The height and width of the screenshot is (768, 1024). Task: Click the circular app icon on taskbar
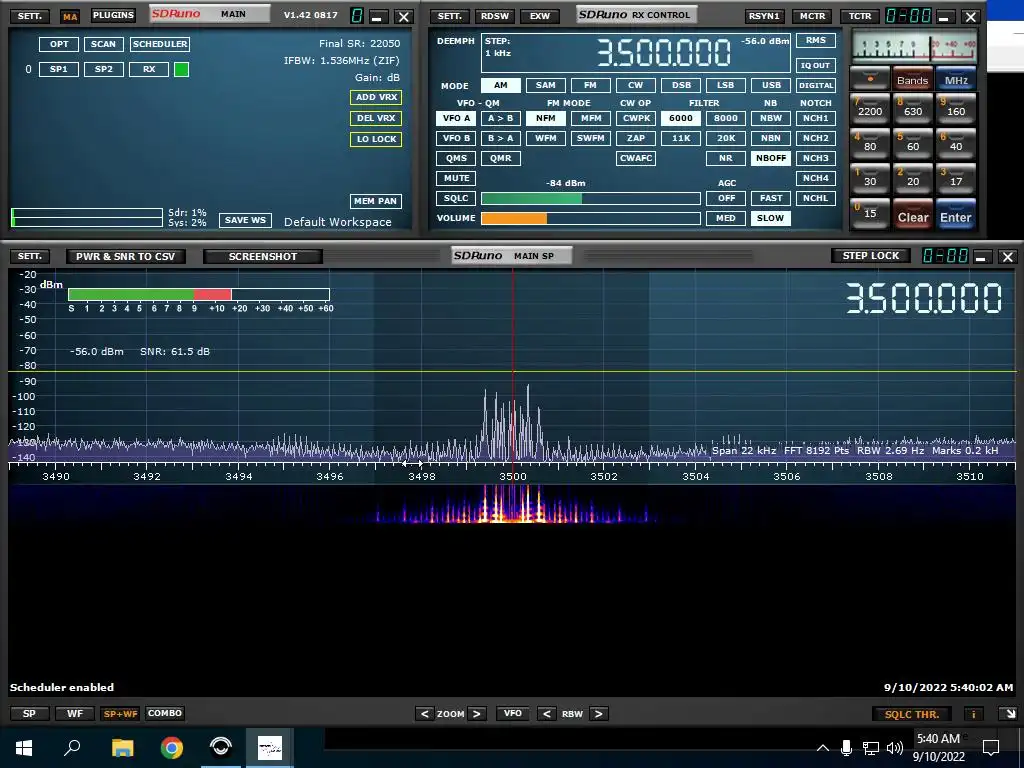click(221, 747)
